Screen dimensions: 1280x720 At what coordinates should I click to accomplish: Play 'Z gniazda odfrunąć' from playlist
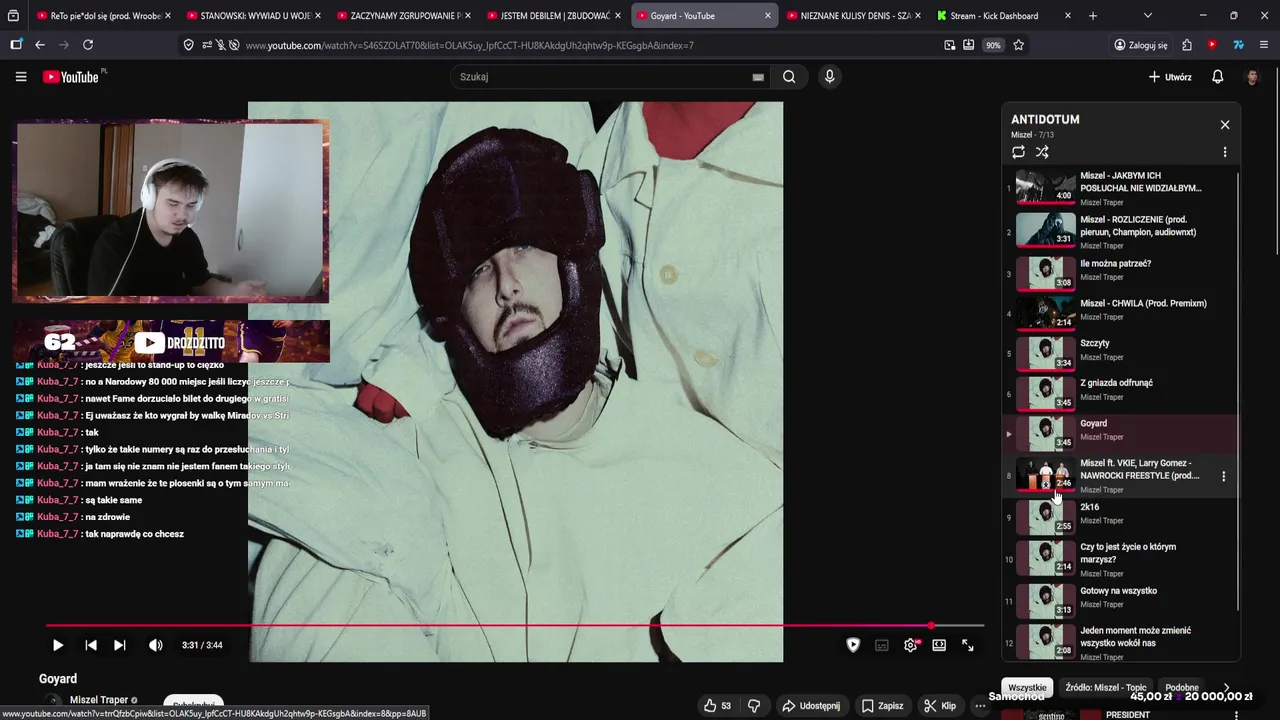pyautogui.click(x=1121, y=393)
